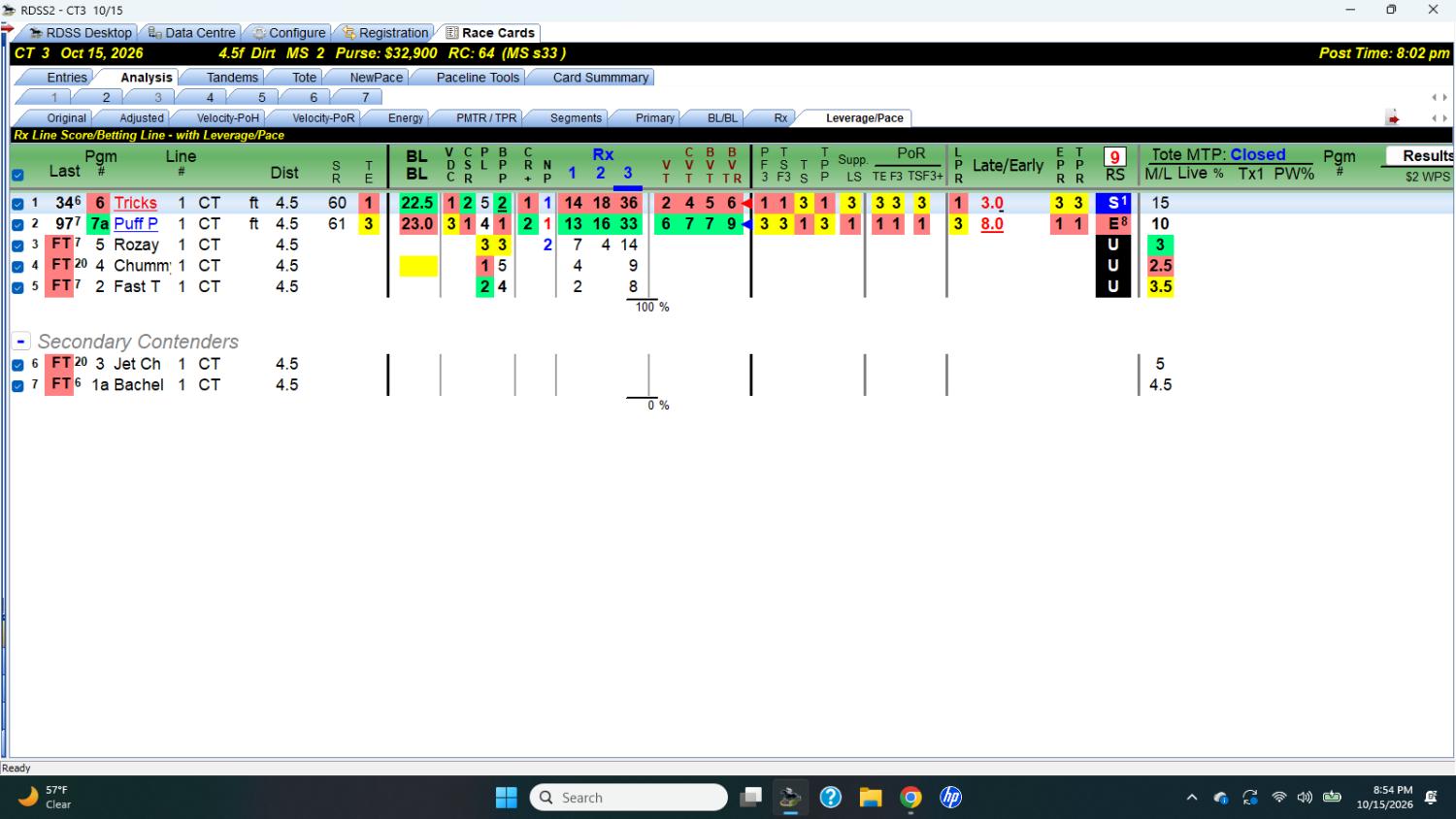Open the Tandems tab

232,78
